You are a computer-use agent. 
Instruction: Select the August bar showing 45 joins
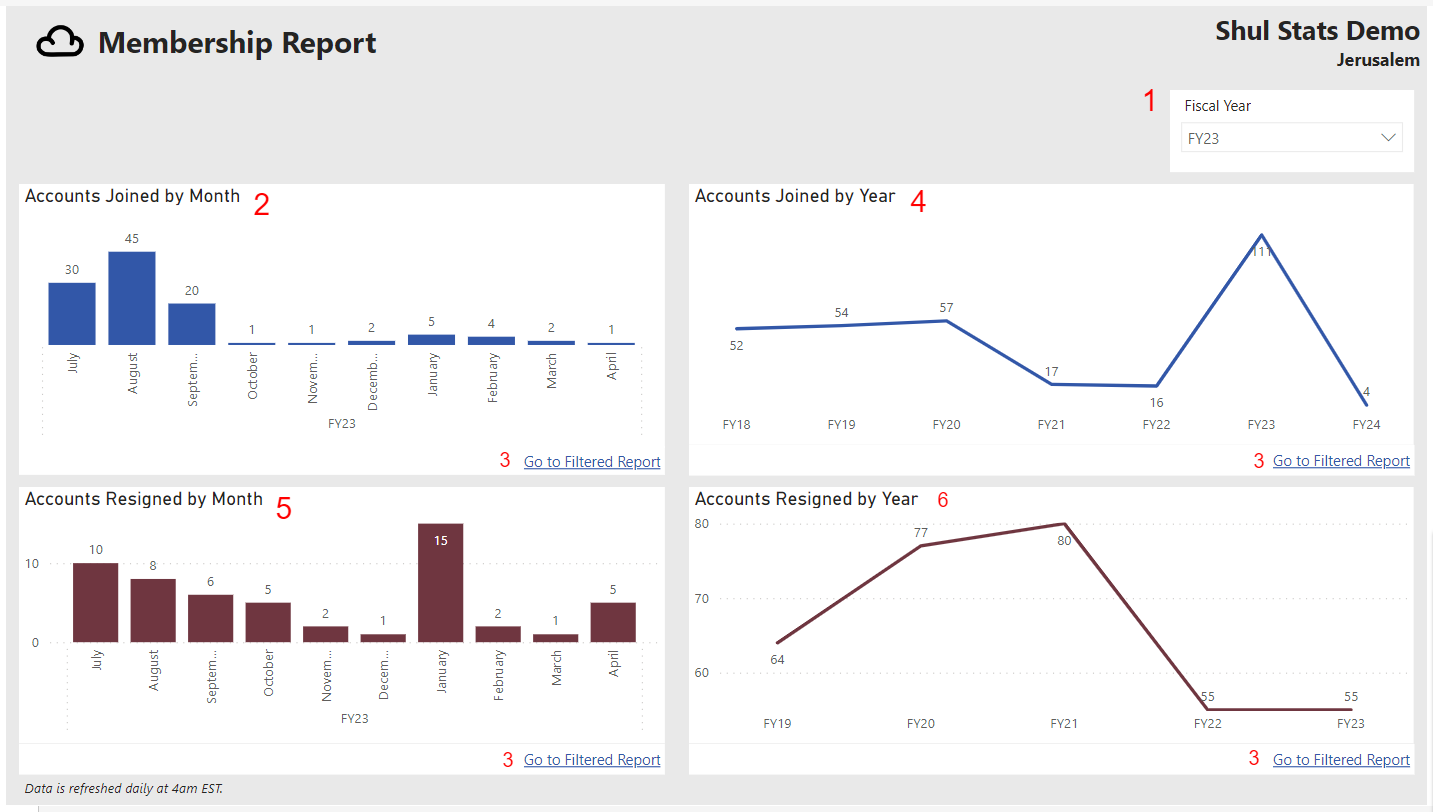(131, 300)
